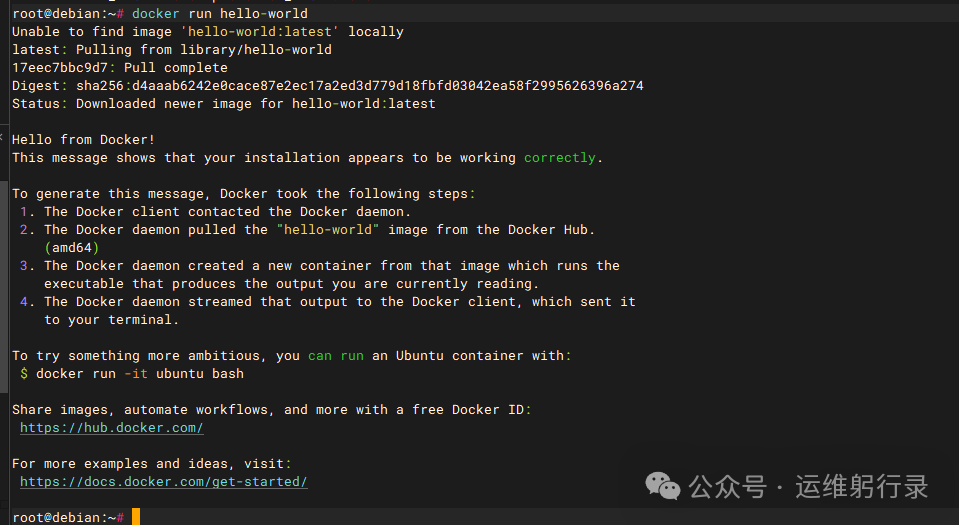Click the yellow "hello-world" quoted image name
The image size is (959, 525).
pos(328,230)
